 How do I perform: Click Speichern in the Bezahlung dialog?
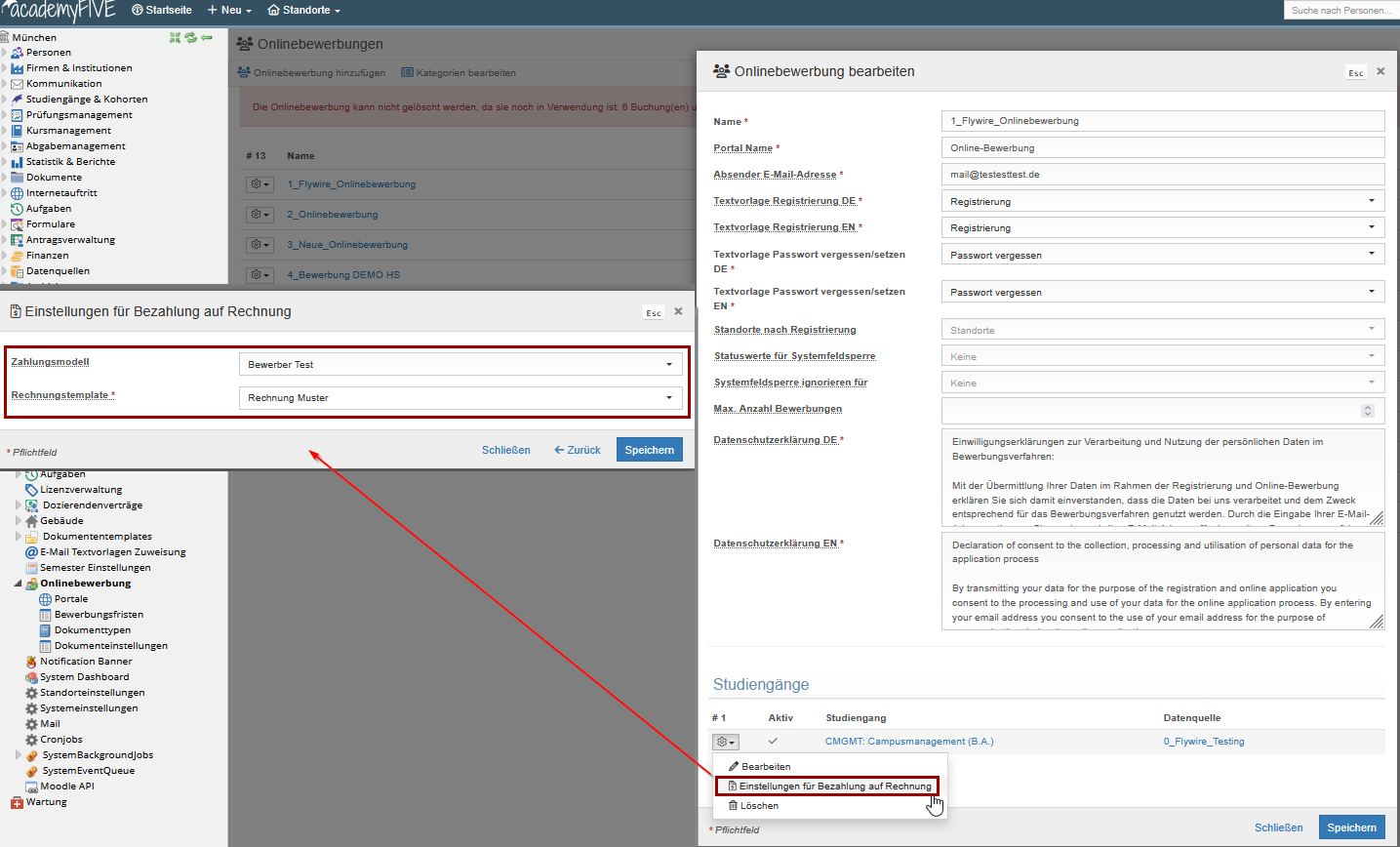pyautogui.click(x=650, y=450)
